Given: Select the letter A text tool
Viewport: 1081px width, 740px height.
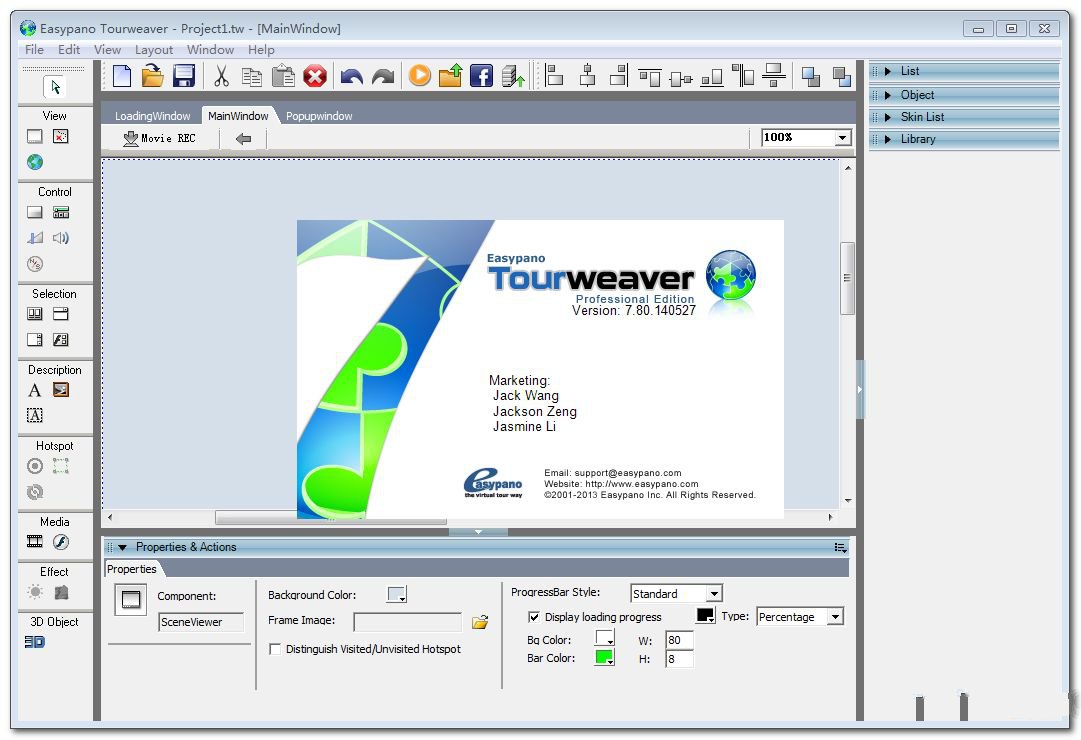Looking at the screenshot, I should pyautogui.click(x=34, y=390).
